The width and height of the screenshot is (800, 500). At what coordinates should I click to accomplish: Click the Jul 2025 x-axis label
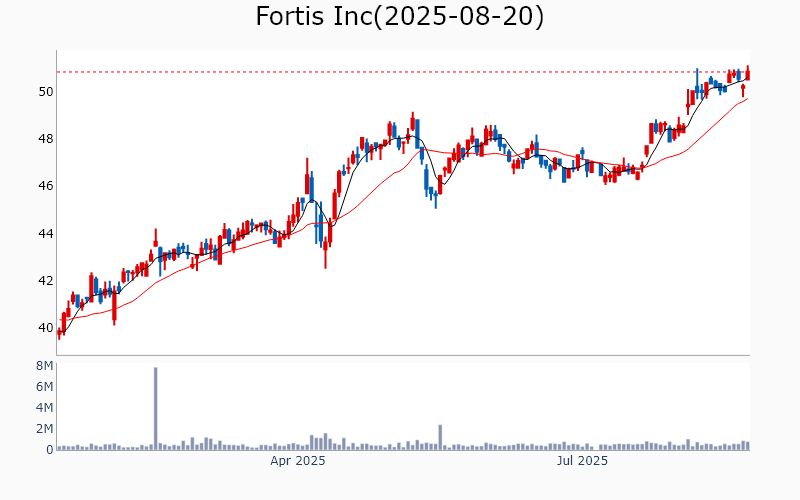pos(581,462)
